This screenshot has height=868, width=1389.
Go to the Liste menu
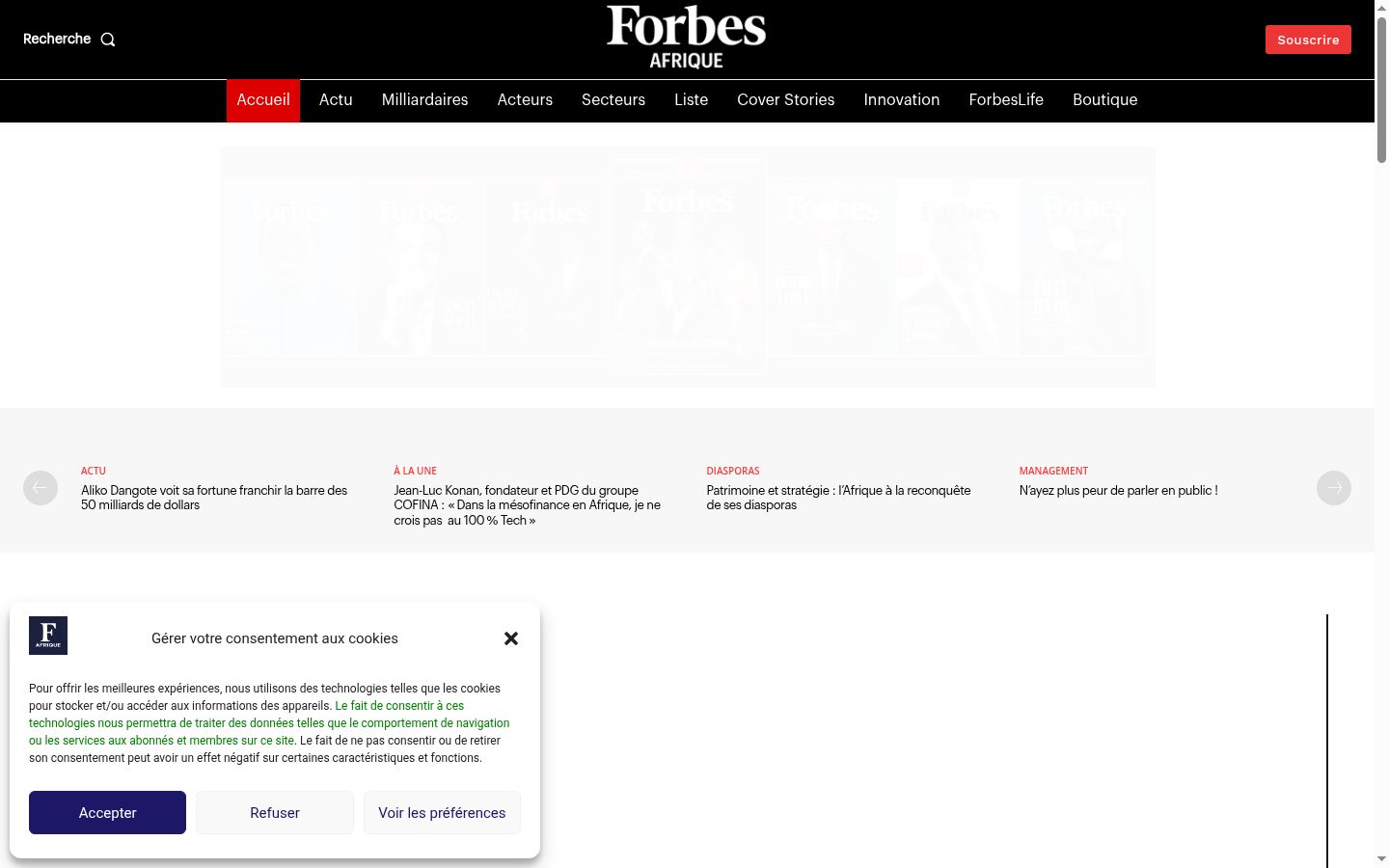pyautogui.click(x=692, y=100)
